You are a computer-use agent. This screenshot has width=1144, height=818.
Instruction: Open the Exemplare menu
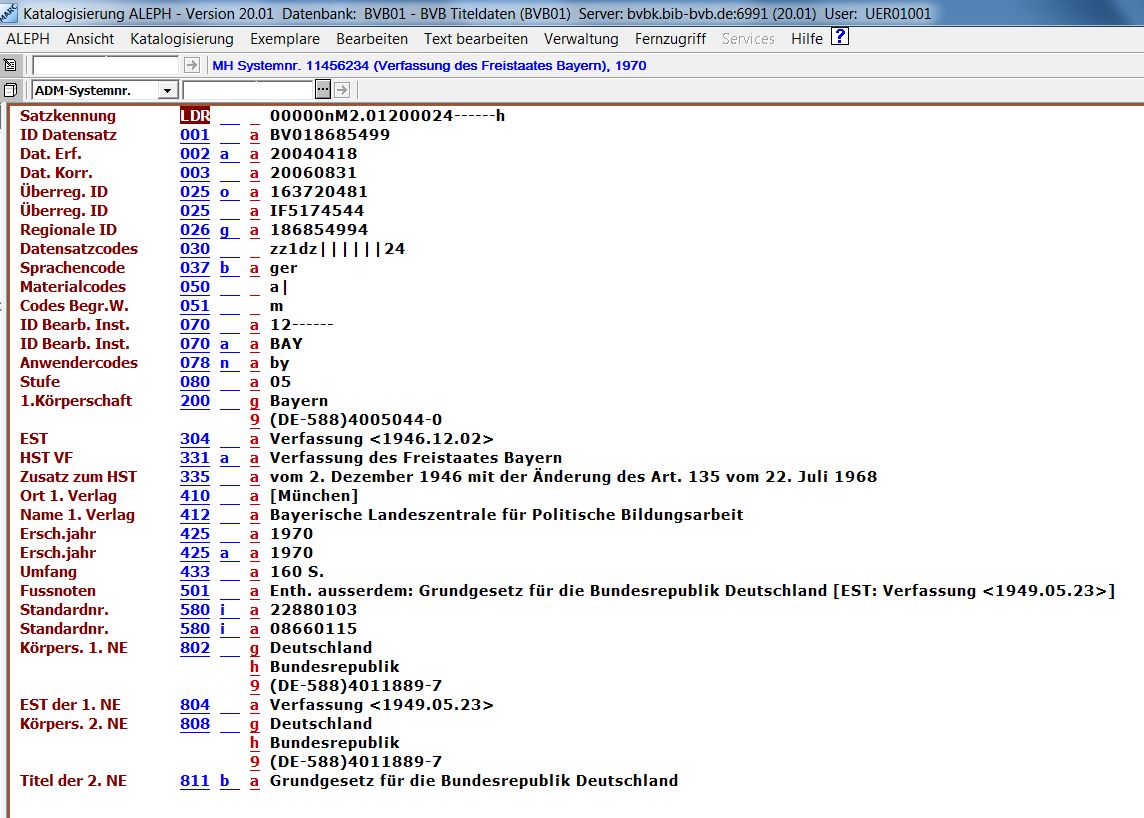click(284, 39)
